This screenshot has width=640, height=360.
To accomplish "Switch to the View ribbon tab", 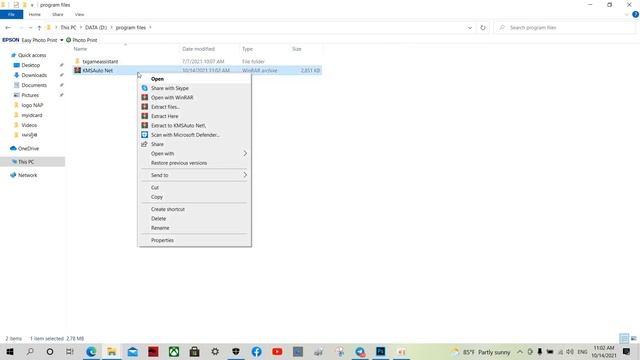I will pyautogui.click(x=79, y=14).
